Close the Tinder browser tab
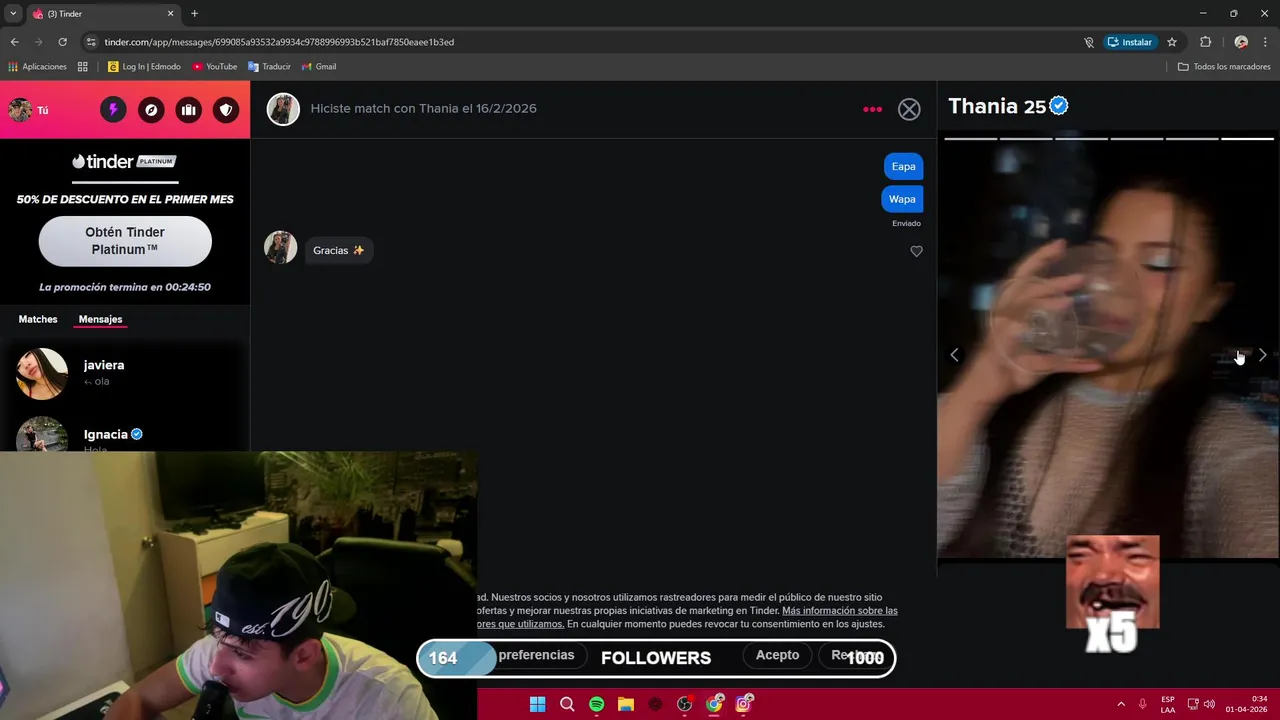1280x720 pixels. tap(170, 14)
